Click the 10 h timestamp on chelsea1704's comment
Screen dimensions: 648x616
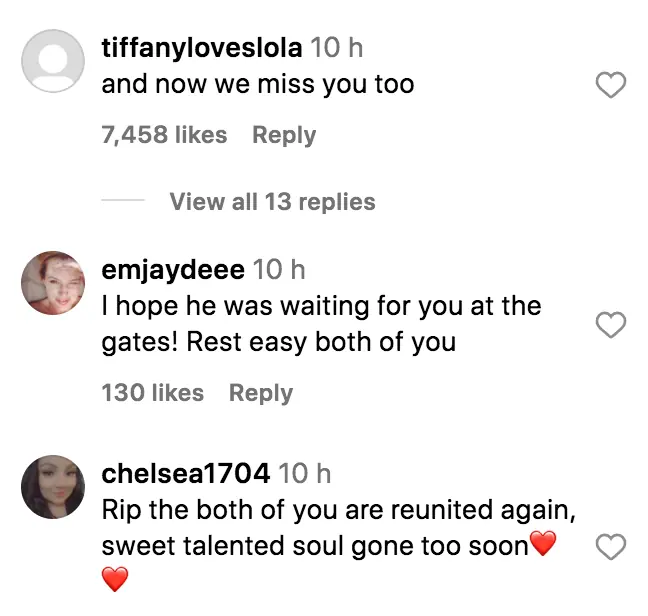(305, 473)
